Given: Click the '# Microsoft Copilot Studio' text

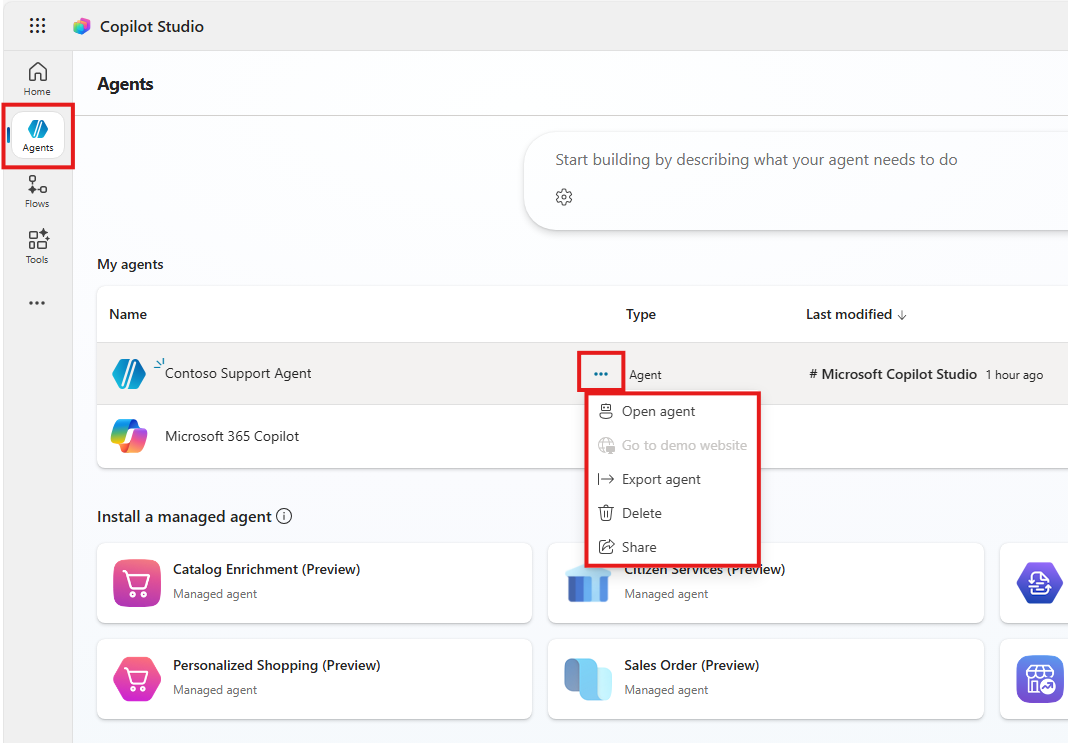Looking at the screenshot, I should click(x=892, y=375).
